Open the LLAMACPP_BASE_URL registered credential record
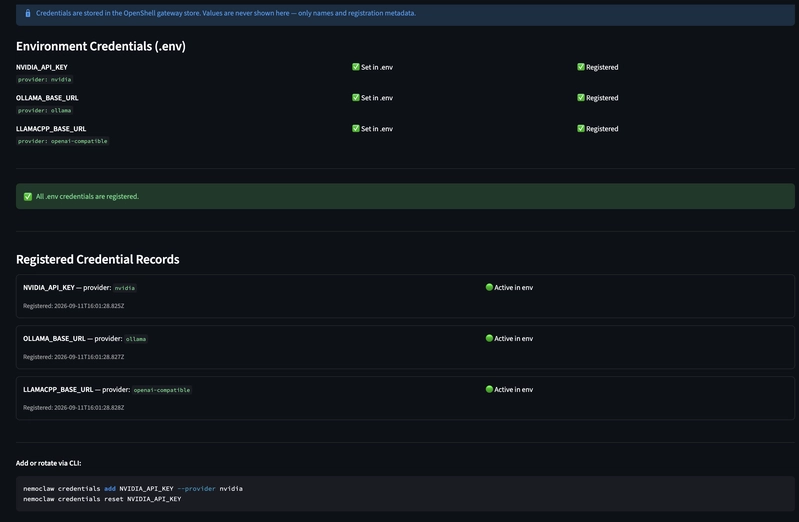 405,398
